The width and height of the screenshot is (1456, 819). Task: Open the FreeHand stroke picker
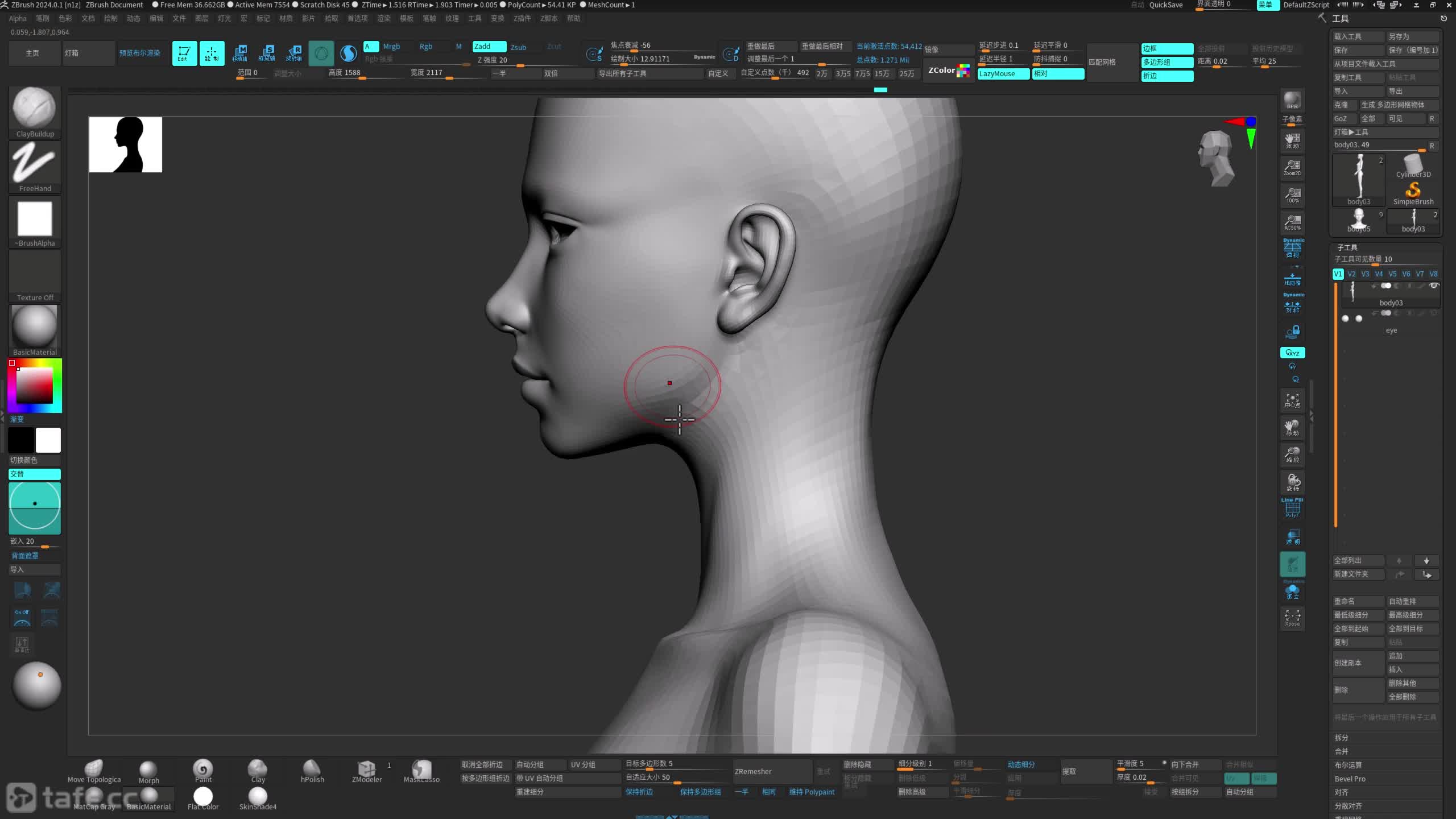coord(35,167)
